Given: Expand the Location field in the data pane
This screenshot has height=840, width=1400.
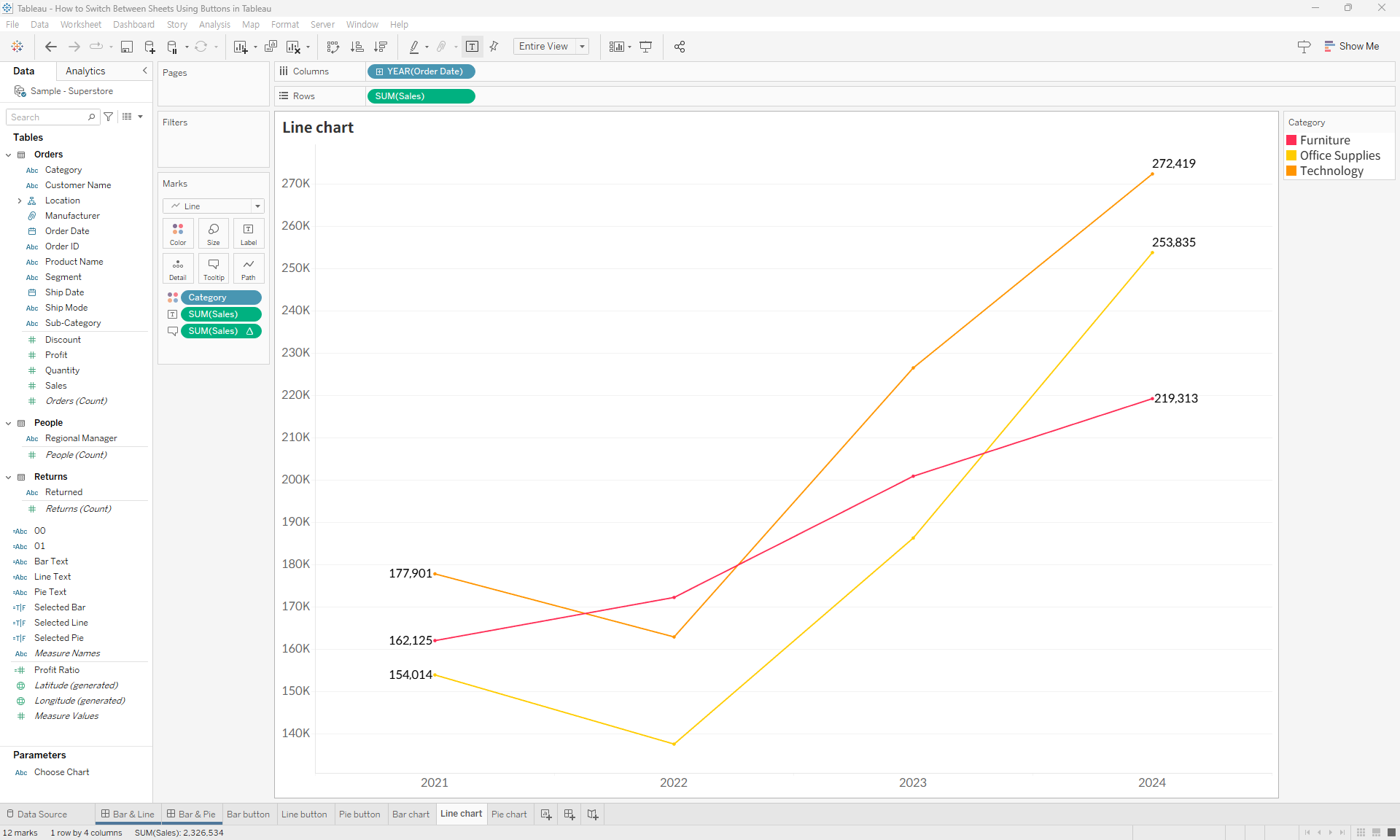Looking at the screenshot, I should coord(20,201).
